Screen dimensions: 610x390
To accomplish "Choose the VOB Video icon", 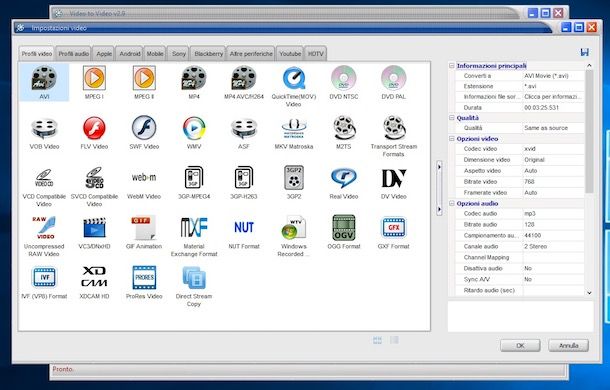I will 44,128.
